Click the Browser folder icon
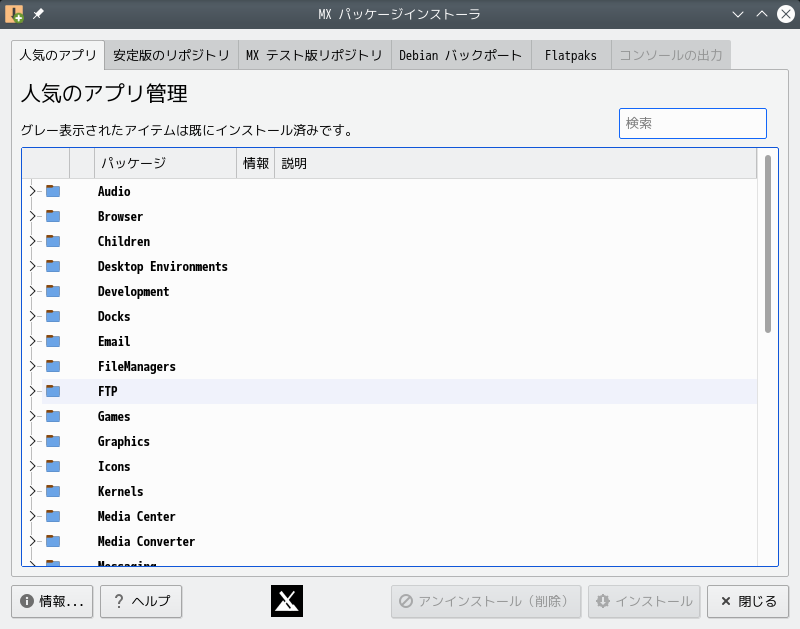Image resolution: width=800 pixels, height=629 pixels. click(53, 216)
